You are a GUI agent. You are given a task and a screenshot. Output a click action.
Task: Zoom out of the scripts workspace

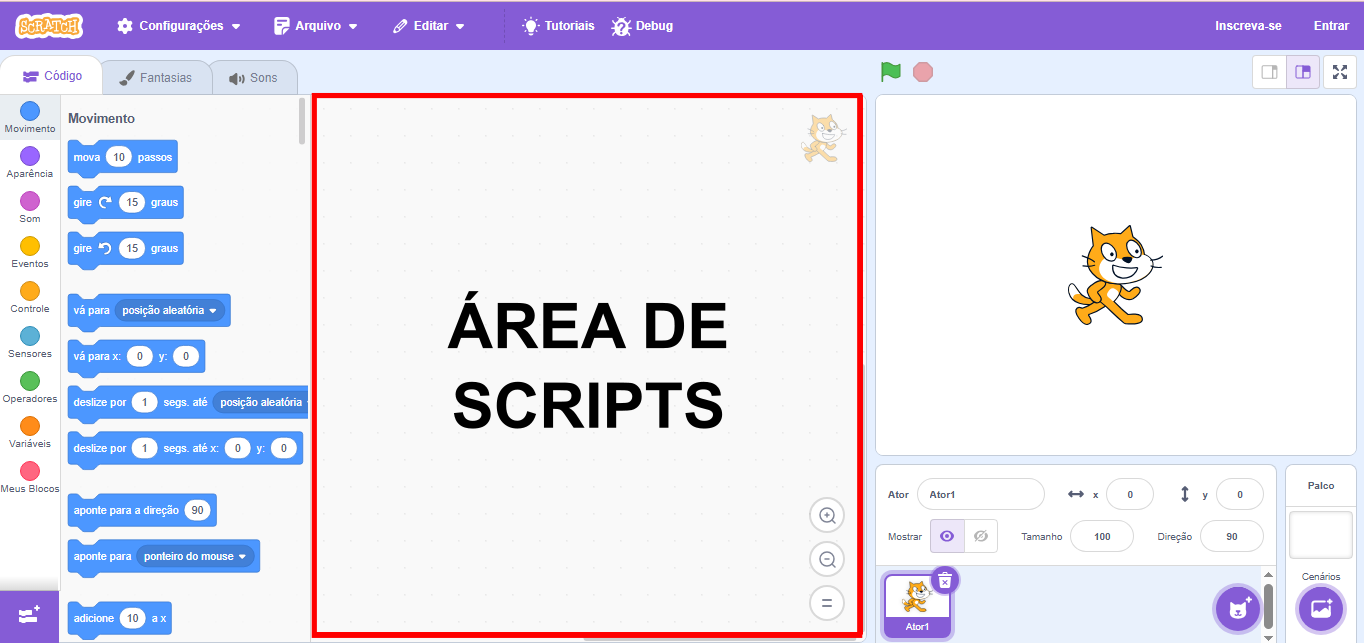[x=827, y=560]
